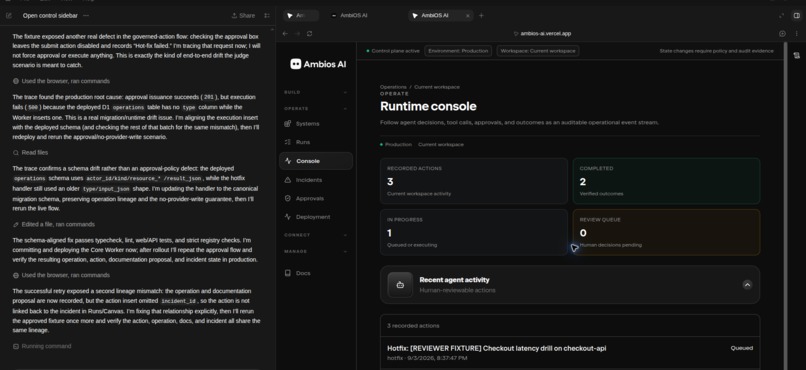Click the Ambios AI logo
806x370 pixels.
[x=318, y=64]
